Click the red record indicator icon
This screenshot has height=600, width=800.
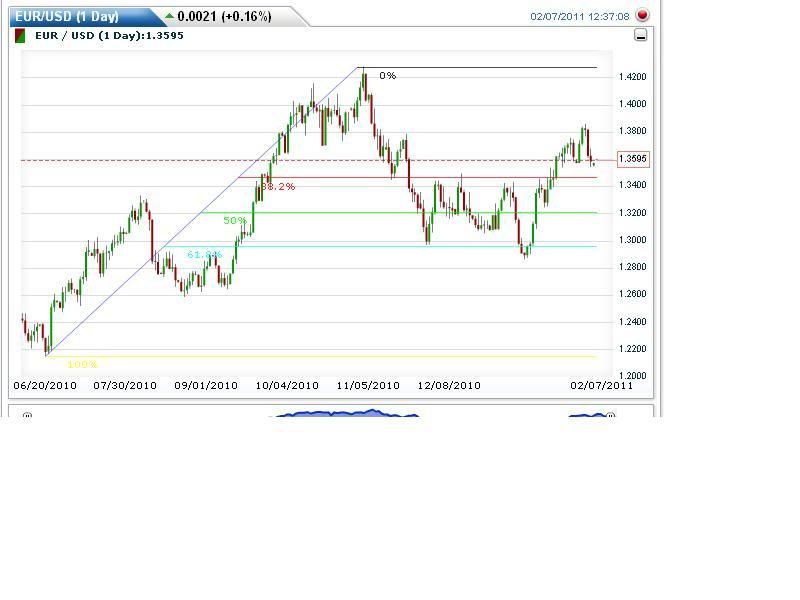[x=642, y=15]
